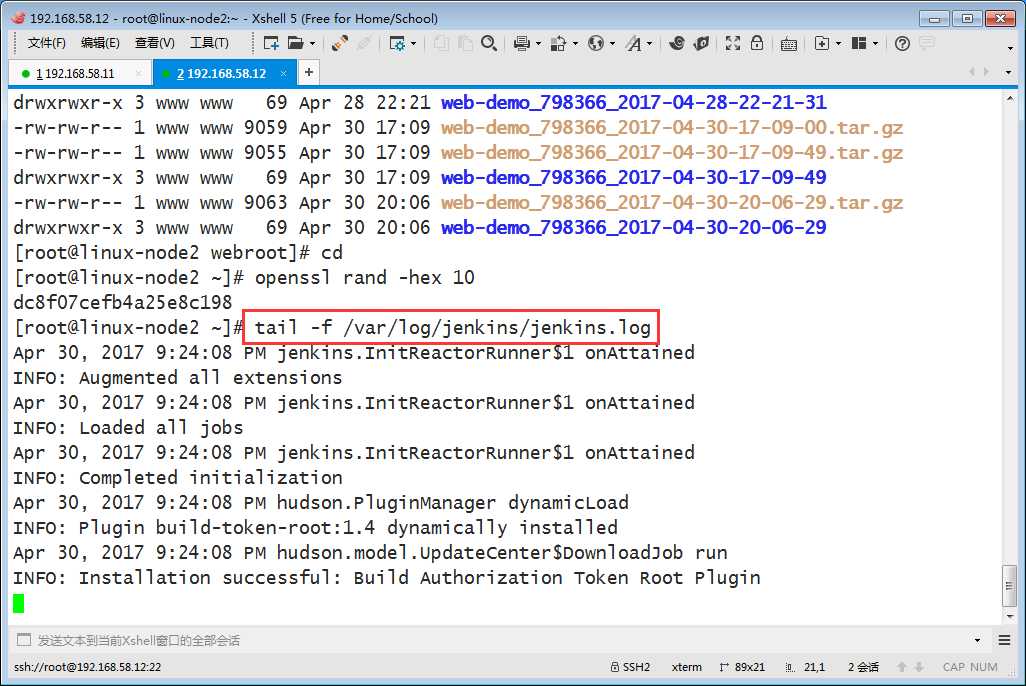Expand file transfer dropdown arrow
The height and width of the screenshot is (686, 1026).
point(575,44)
